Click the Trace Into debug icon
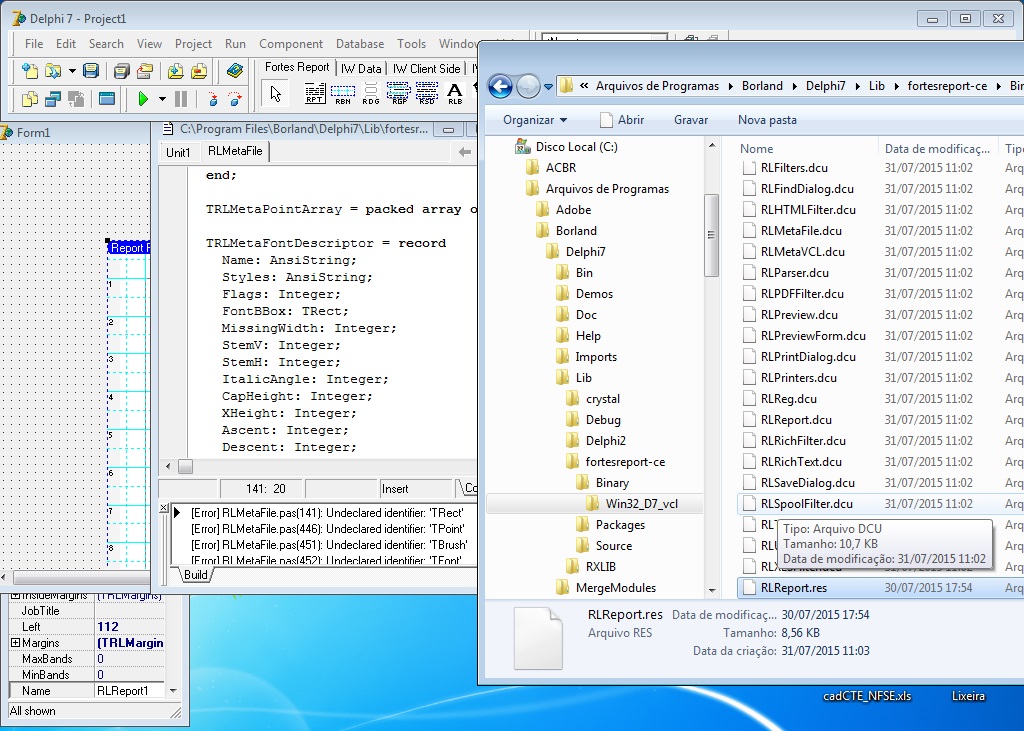This screenshot has height=731, width=1024. click(212, 99)
